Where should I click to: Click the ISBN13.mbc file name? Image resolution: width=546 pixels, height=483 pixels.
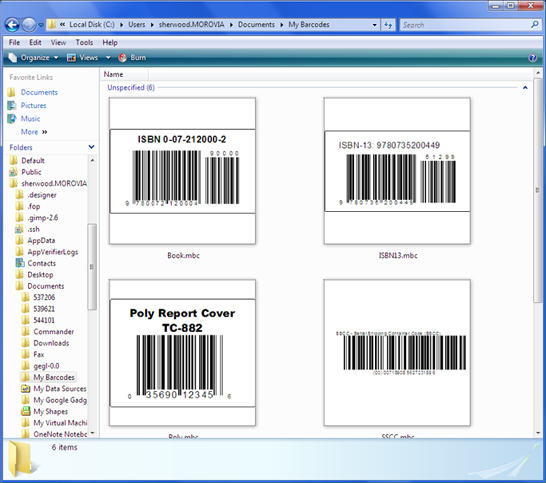click(x=398, y=256)
